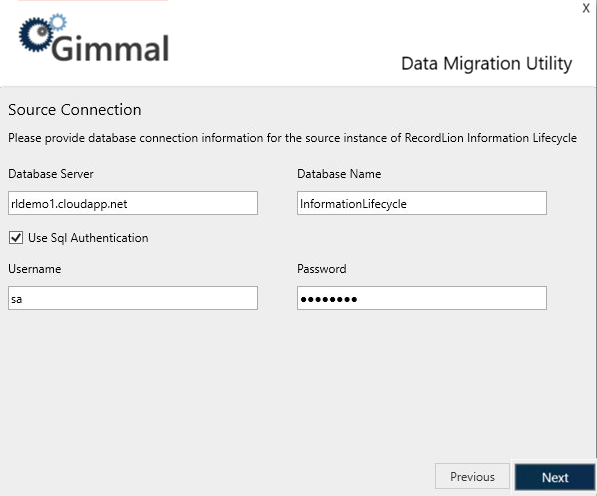The image size is (597, 496).
Task: Proceed with the Next button
Action: coord(555,477)
